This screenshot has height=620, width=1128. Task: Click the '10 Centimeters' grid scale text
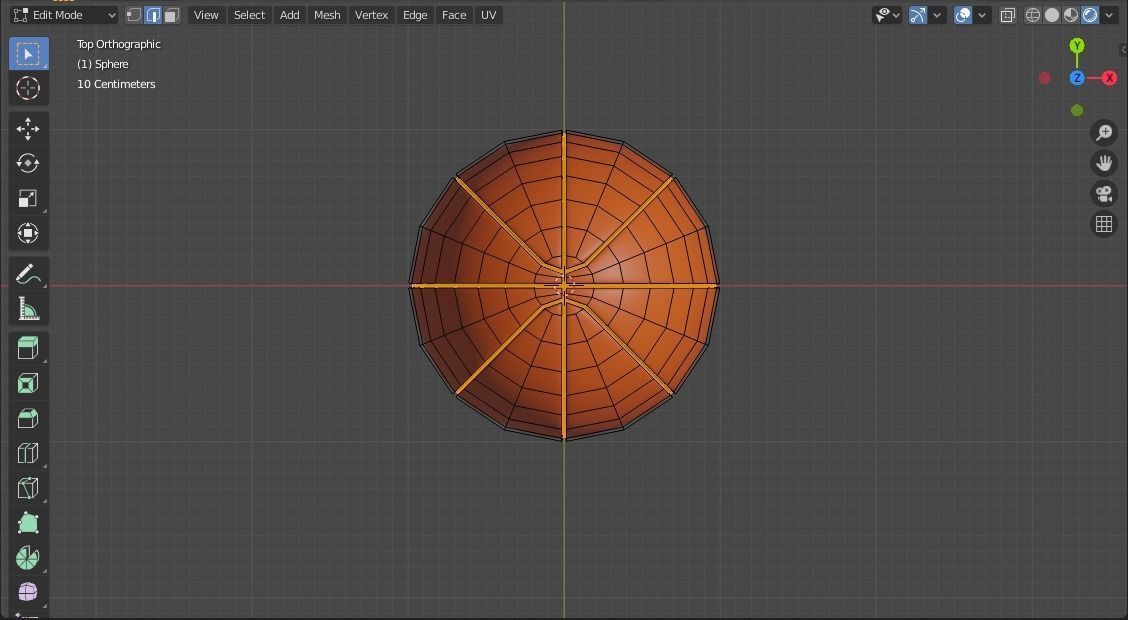[116, 84]
